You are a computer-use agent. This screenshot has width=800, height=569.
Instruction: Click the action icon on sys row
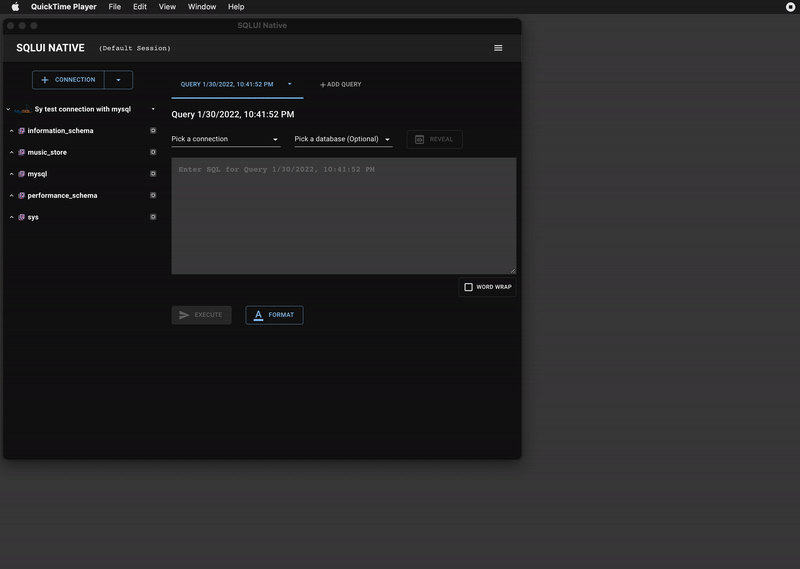coord(153,217)
